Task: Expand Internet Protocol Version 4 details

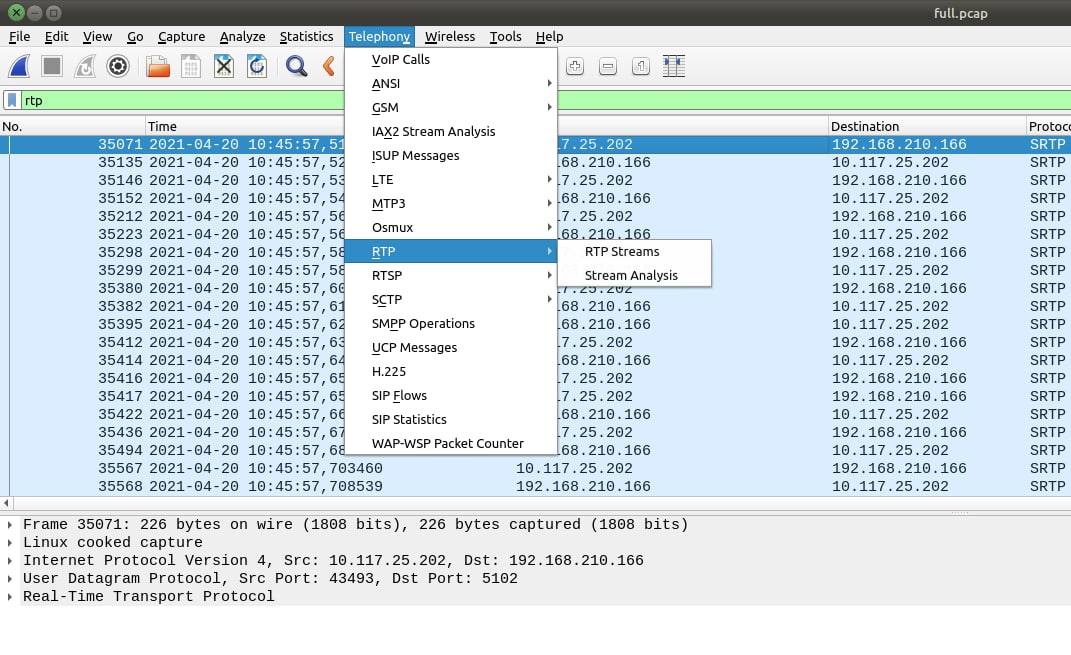Action: point(10,561)
